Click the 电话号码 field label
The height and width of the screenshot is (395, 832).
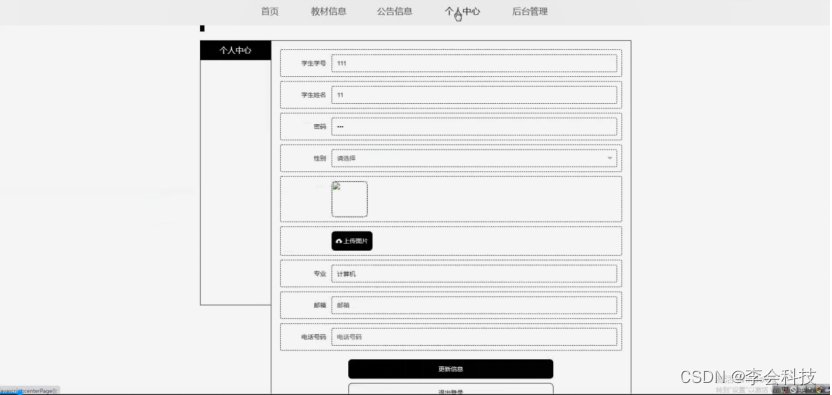click(x=314, y=337)
